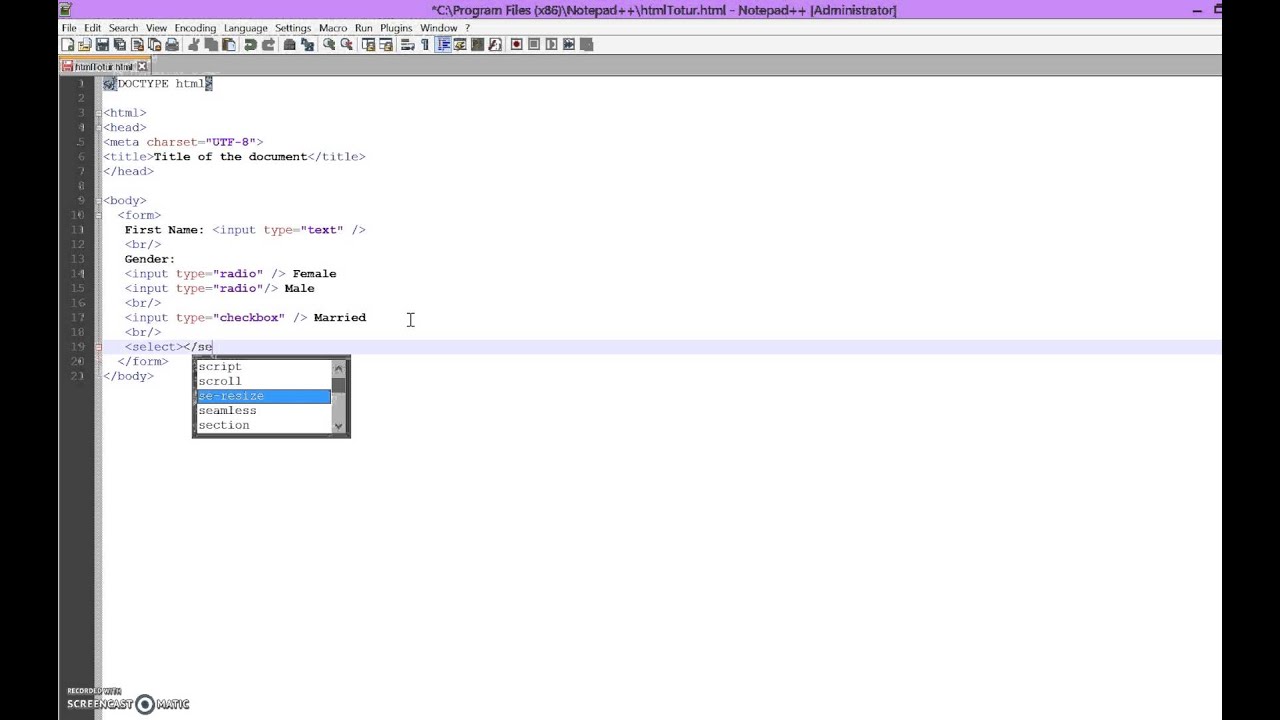Click the Copy toolbar icon
This screenshot has height=720, width=1280.
coord(211,44)
